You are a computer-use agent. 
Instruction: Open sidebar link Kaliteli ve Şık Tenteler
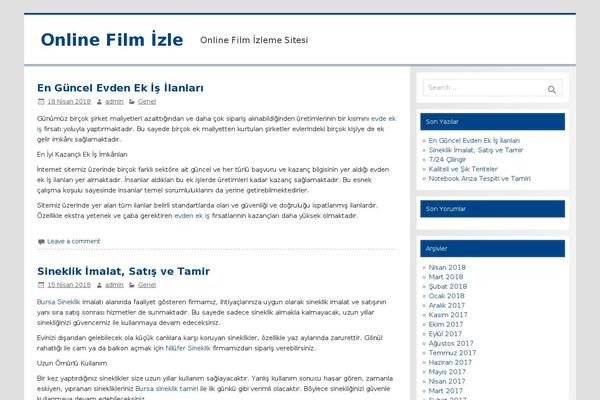(463, 169)
